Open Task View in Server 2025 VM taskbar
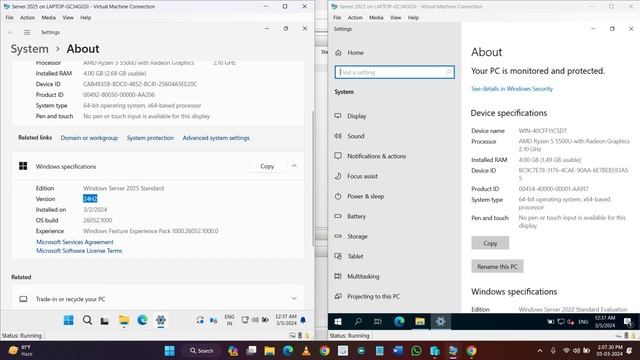The height and width of the screenshot is (360, 640). (x=105, y=321)
